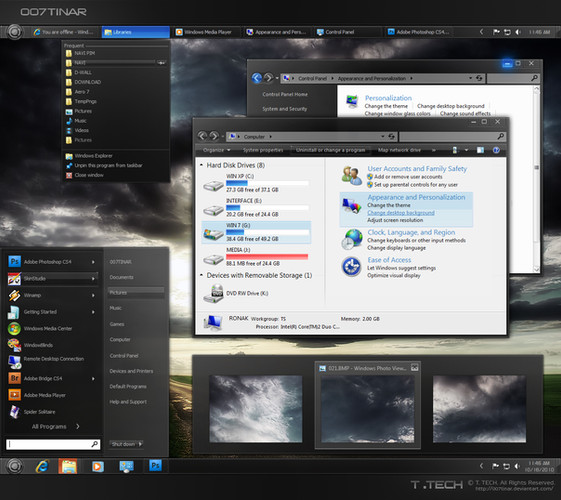Open Windows Media Player taskbar icon
Image resolution: width=561 pixels, height=500 pixels.
point(98,466)
